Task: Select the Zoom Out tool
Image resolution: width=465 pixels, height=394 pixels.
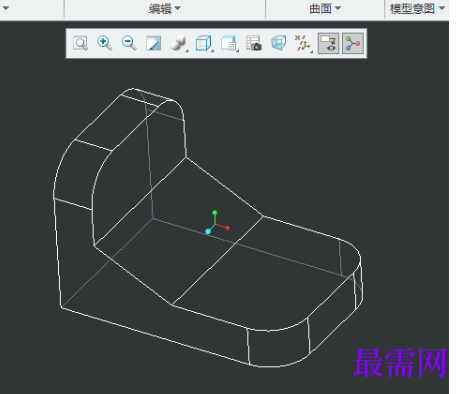Action: [x=129, y=43]
